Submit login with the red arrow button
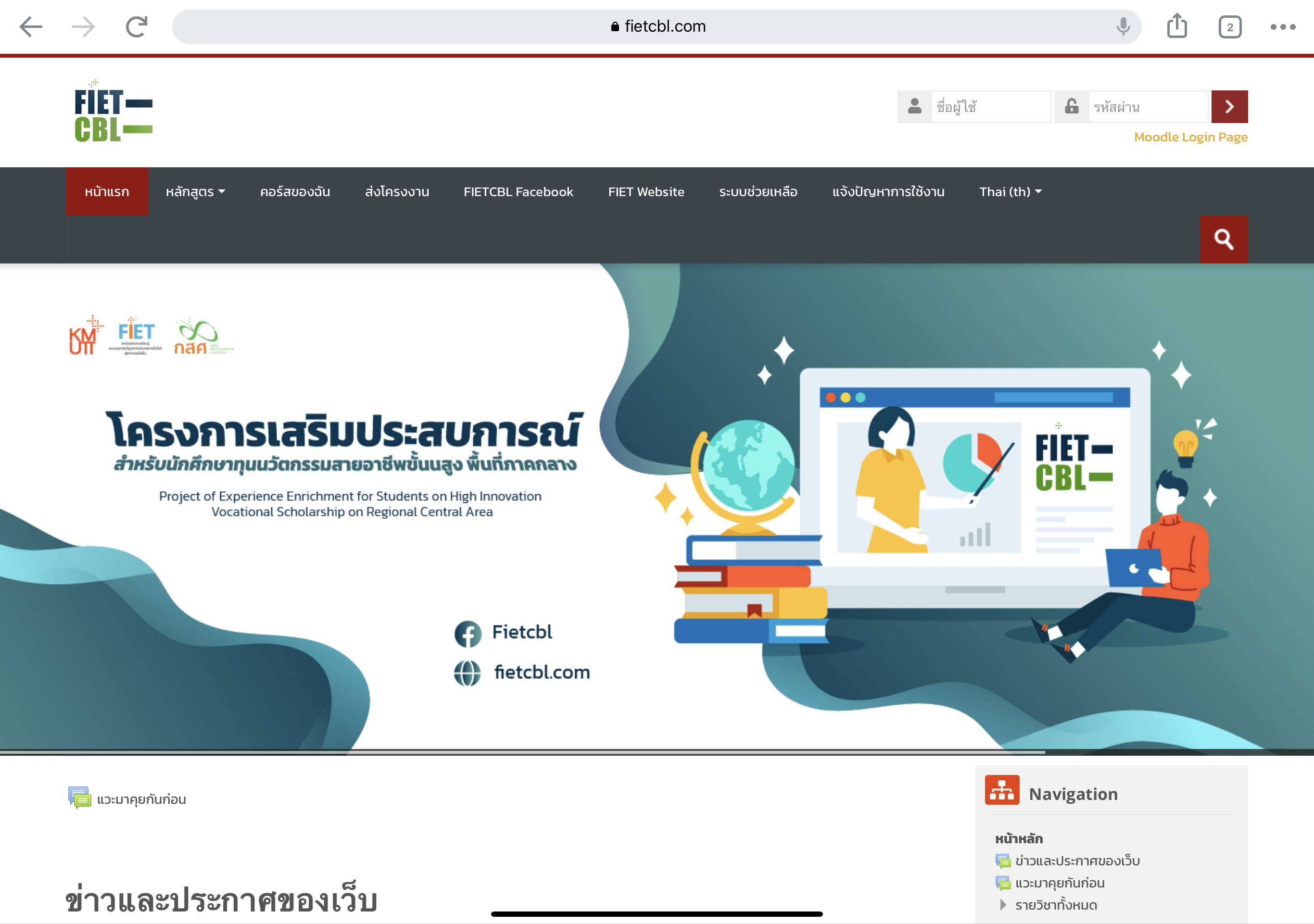 (1229, 106)
